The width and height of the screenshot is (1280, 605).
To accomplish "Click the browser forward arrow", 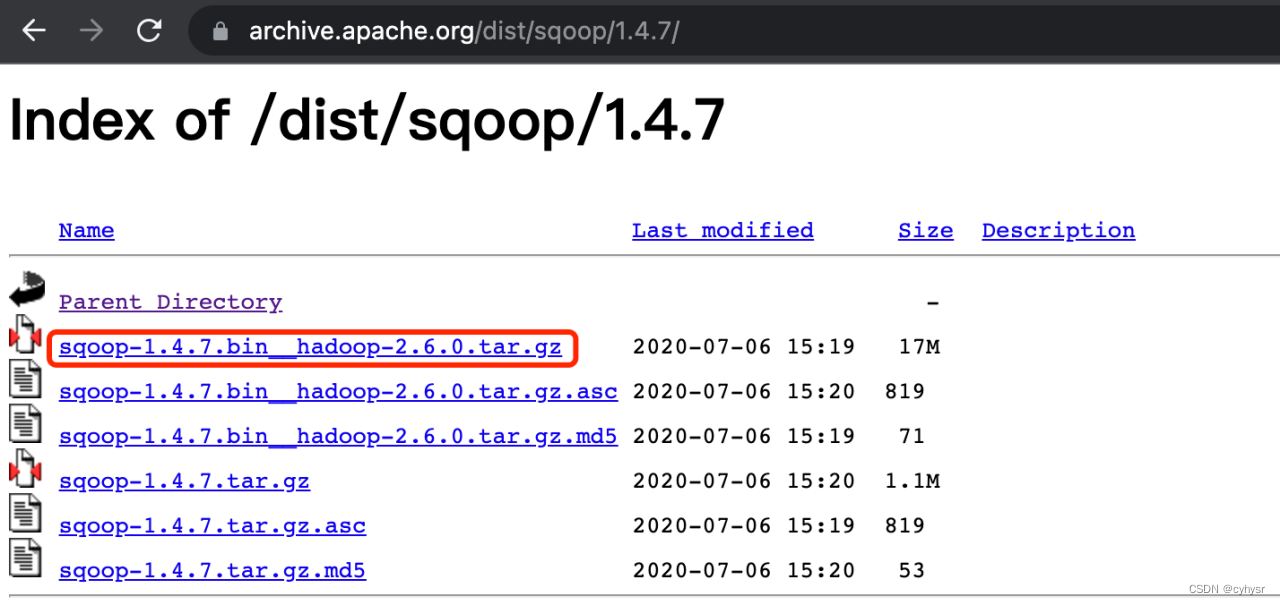I will (x=91, y=31).
